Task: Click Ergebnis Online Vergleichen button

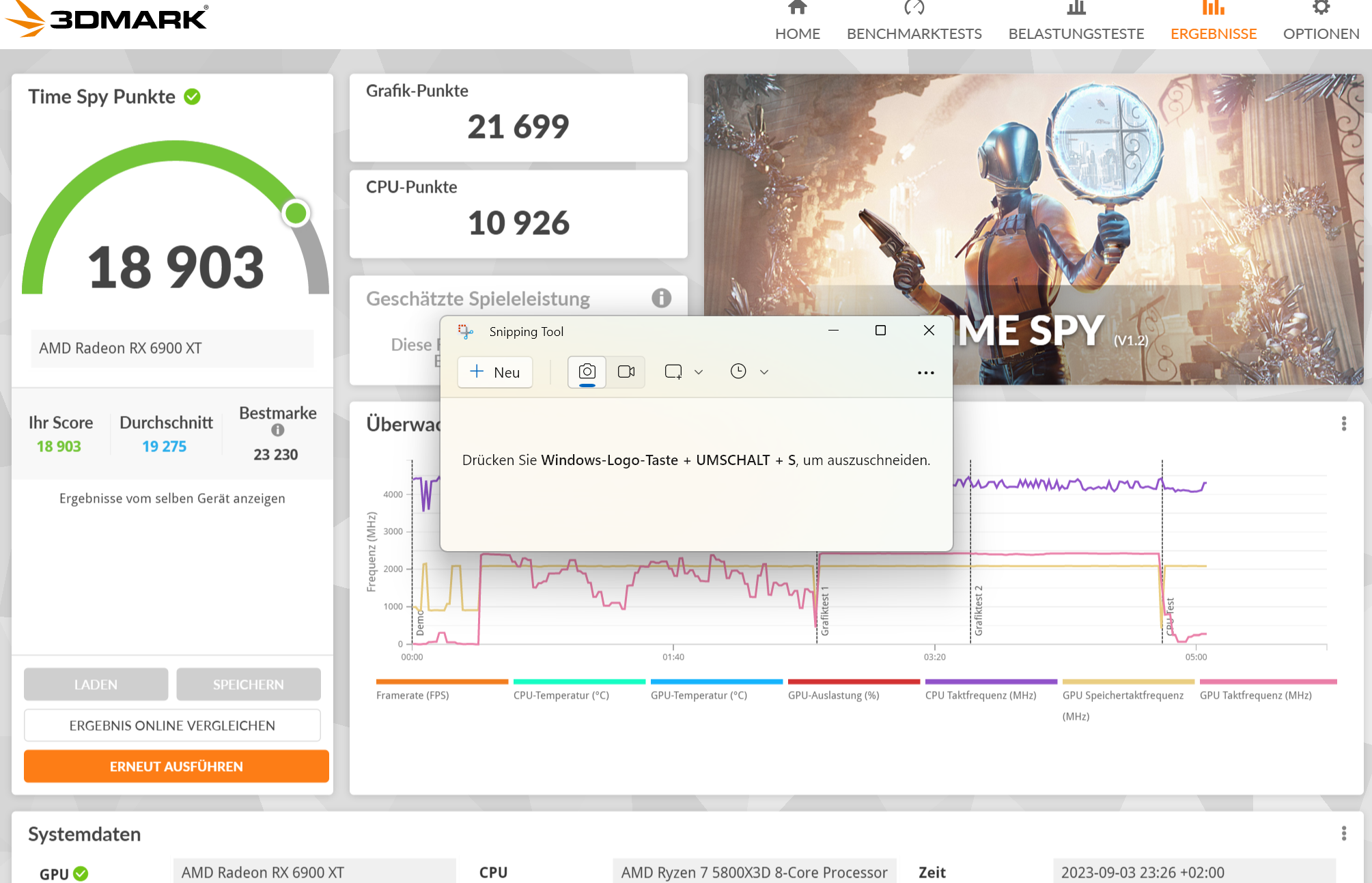Action: point(172,725)
